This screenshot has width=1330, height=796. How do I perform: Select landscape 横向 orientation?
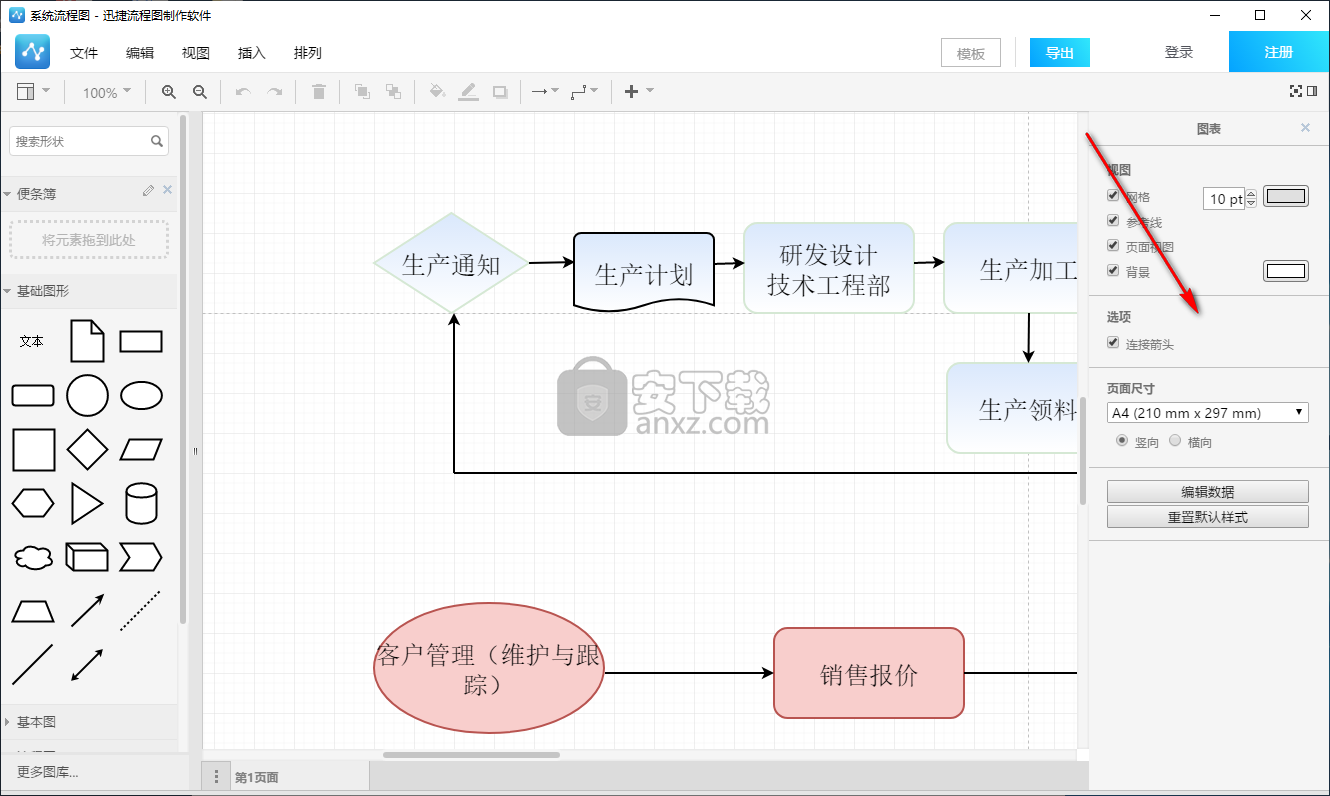click(x=1175, y=440)
